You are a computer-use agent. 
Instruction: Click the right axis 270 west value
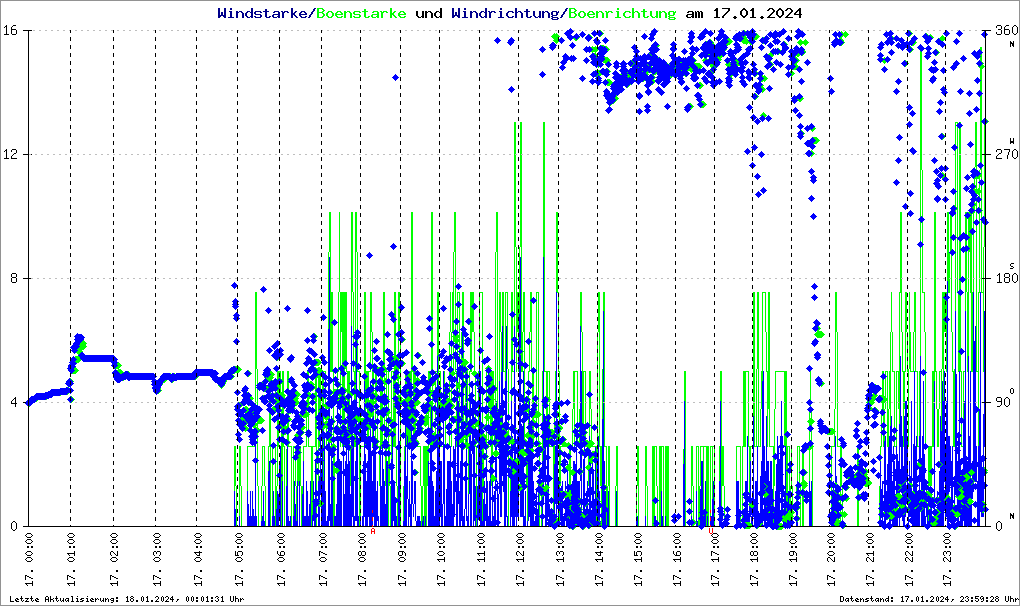point(1004,155)
